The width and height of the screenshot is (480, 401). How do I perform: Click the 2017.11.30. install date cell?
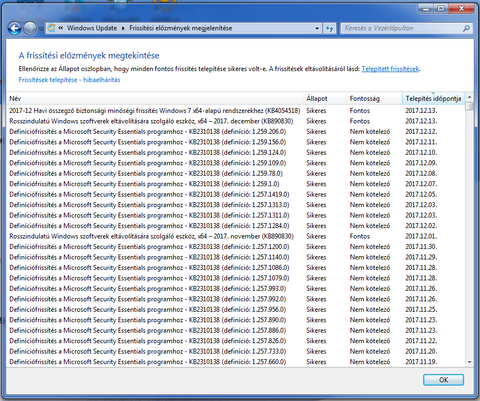point(421,247)
